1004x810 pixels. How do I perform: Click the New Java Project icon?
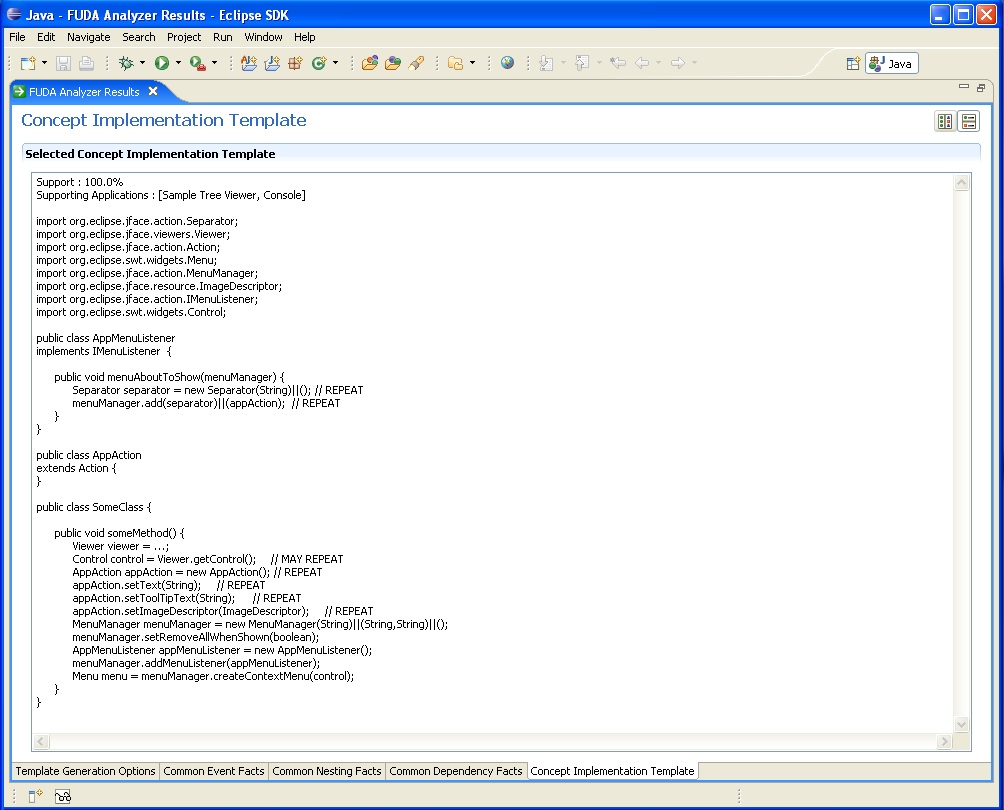(248, 63)
